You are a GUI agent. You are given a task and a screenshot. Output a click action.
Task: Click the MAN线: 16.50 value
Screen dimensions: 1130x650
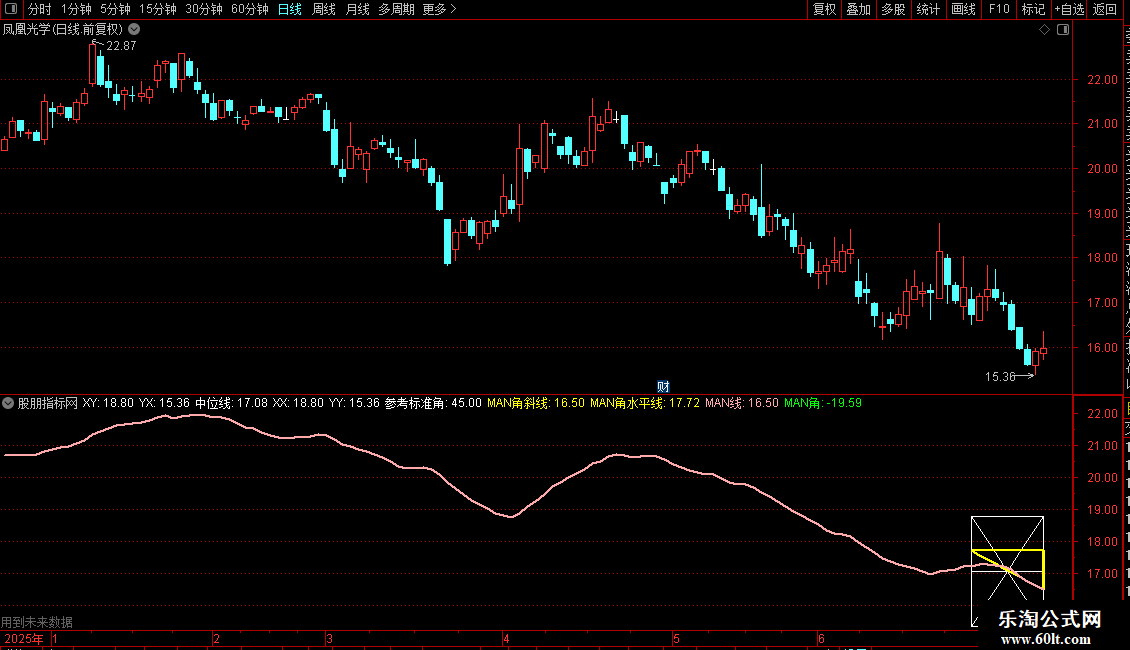pos(742,403)
